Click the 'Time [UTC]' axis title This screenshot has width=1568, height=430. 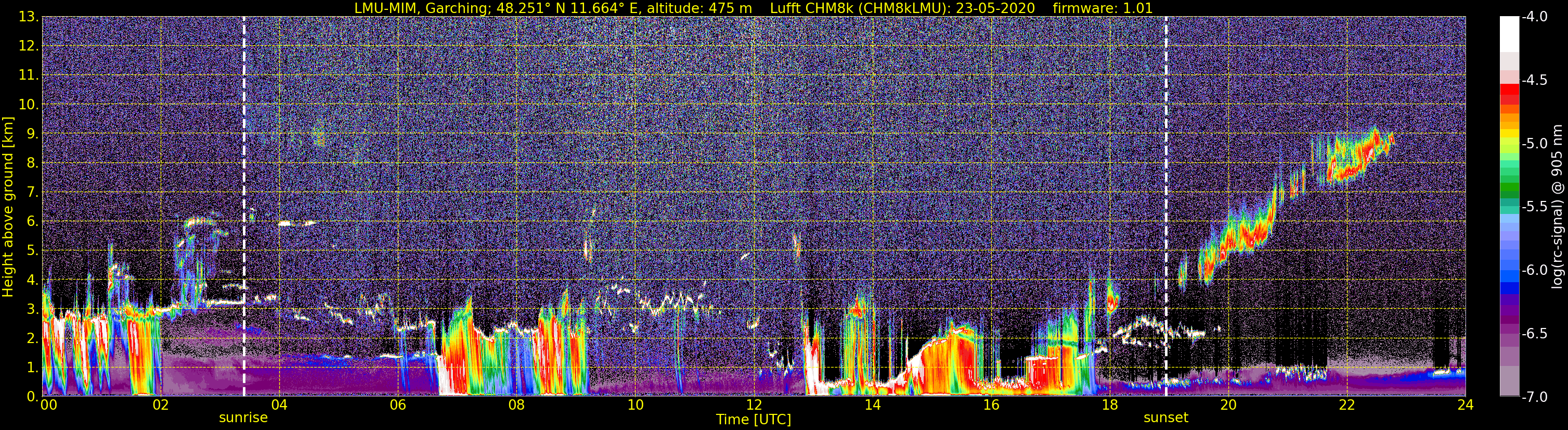(754, 420)
